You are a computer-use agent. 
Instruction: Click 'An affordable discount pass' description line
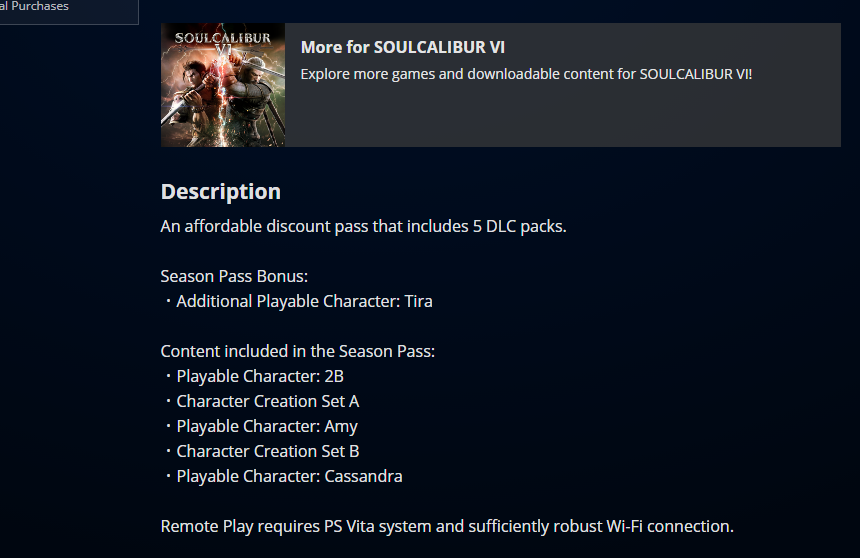[x=363, y=226]
